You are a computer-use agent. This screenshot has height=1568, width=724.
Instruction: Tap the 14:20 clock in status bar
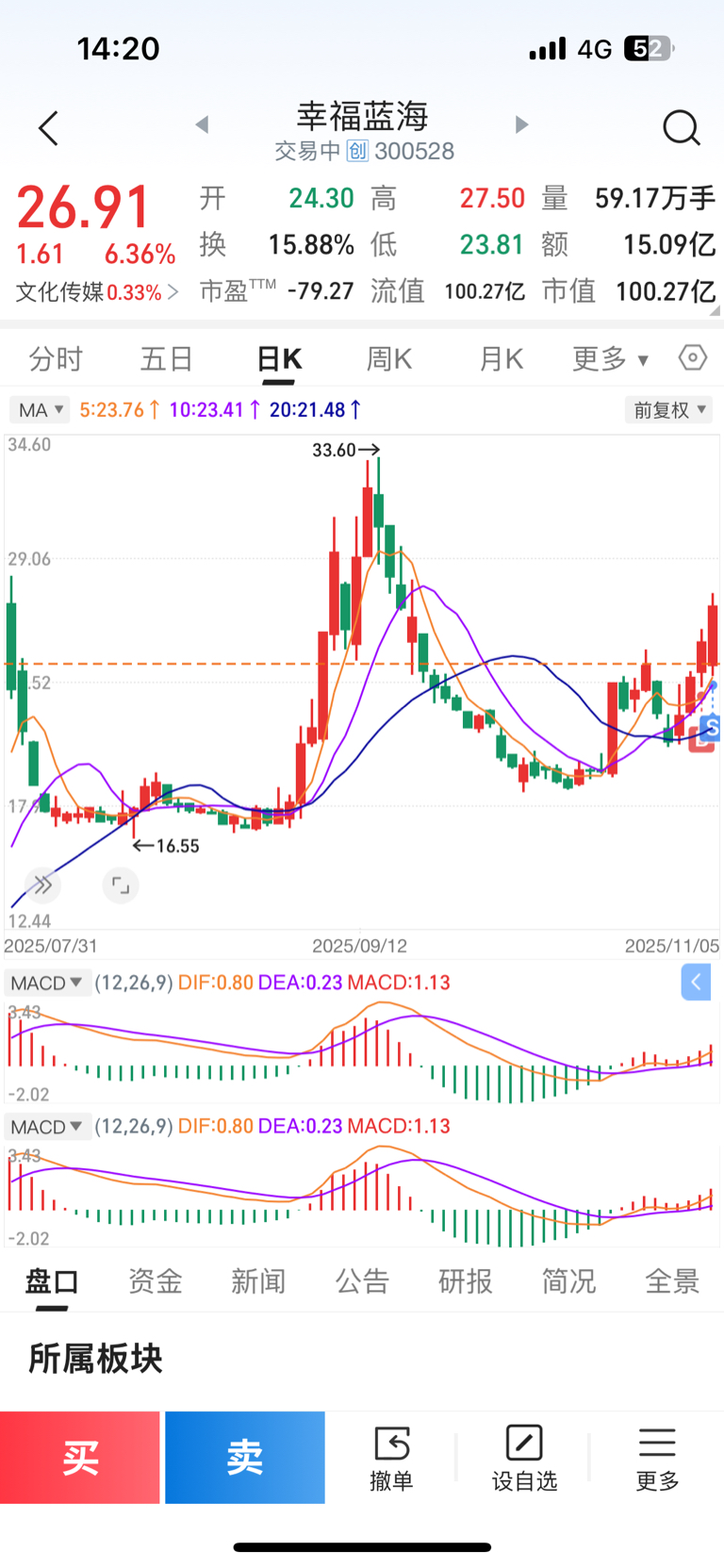(x=118, y=49)
